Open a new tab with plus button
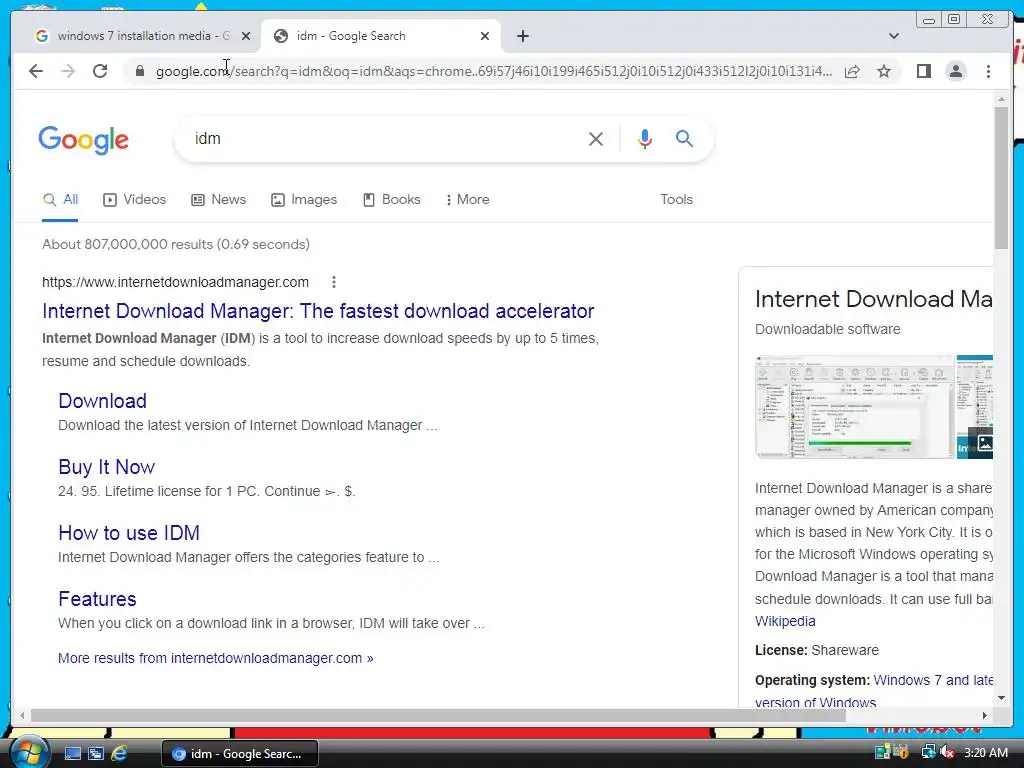The height and width of the screenshot is (768, 1024). coord(522,36)
